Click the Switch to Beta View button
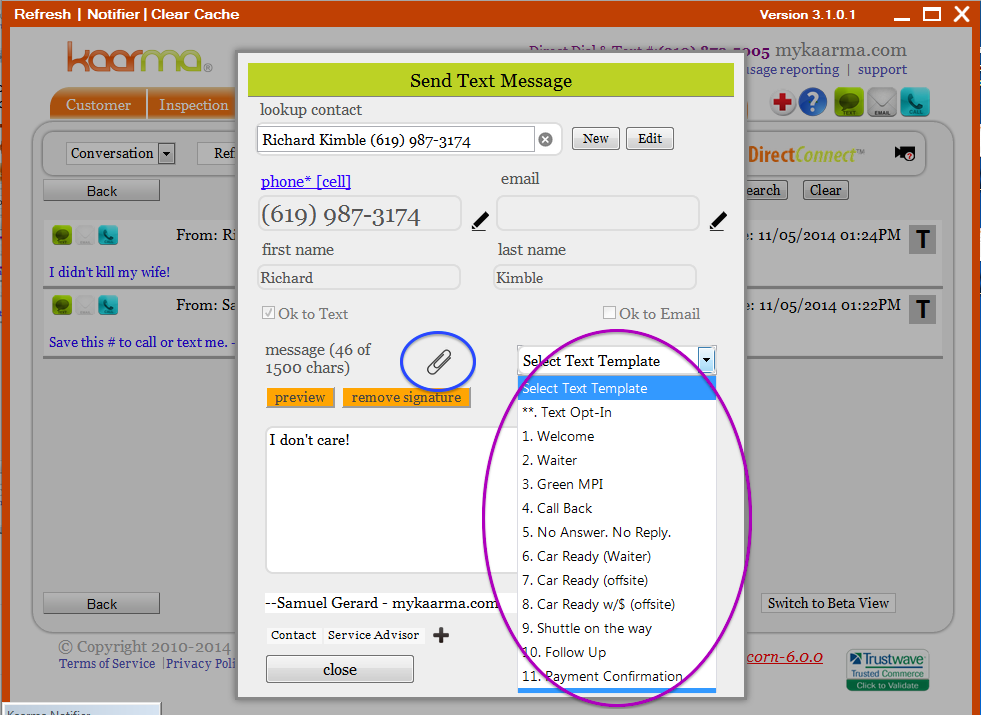Viewport: 981px width, 715px height. 828,603
